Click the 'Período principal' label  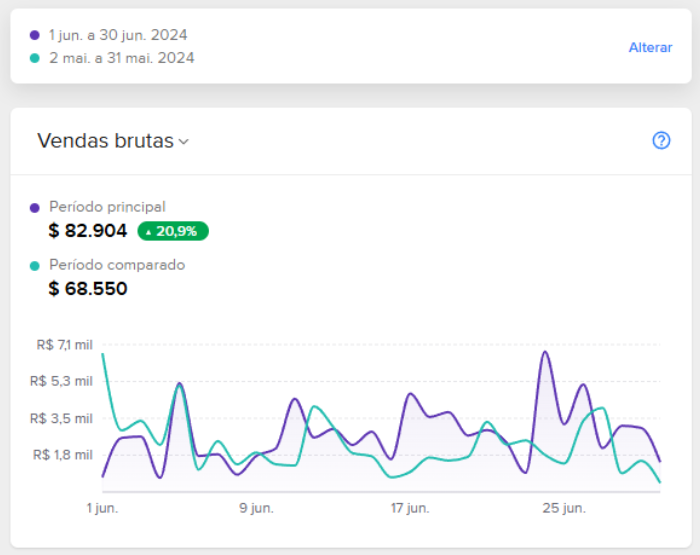click(107, 207)
